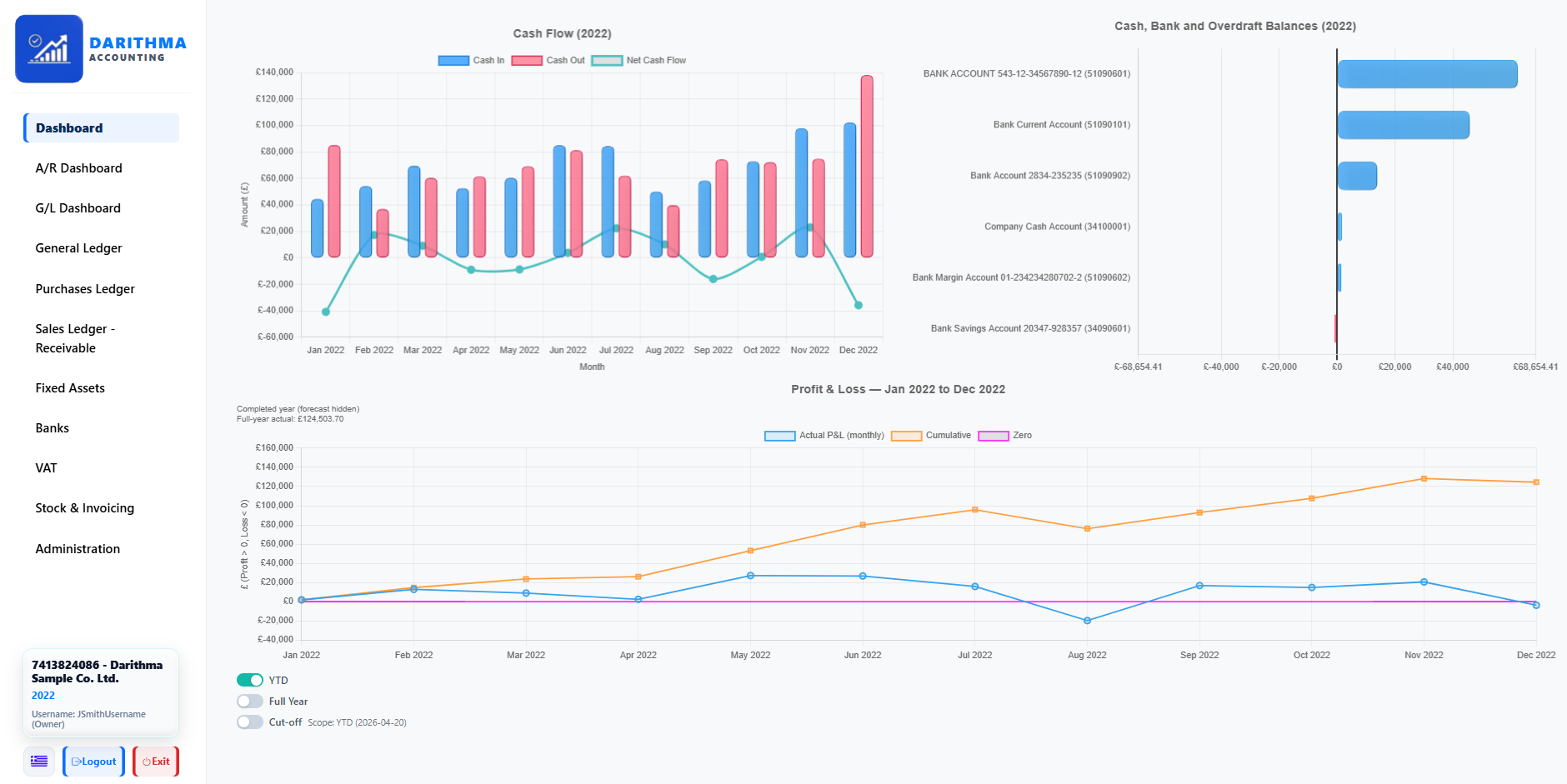
Task: Click the Jan 2022 Net Cash Flow point
Action: tap(326, 312)
